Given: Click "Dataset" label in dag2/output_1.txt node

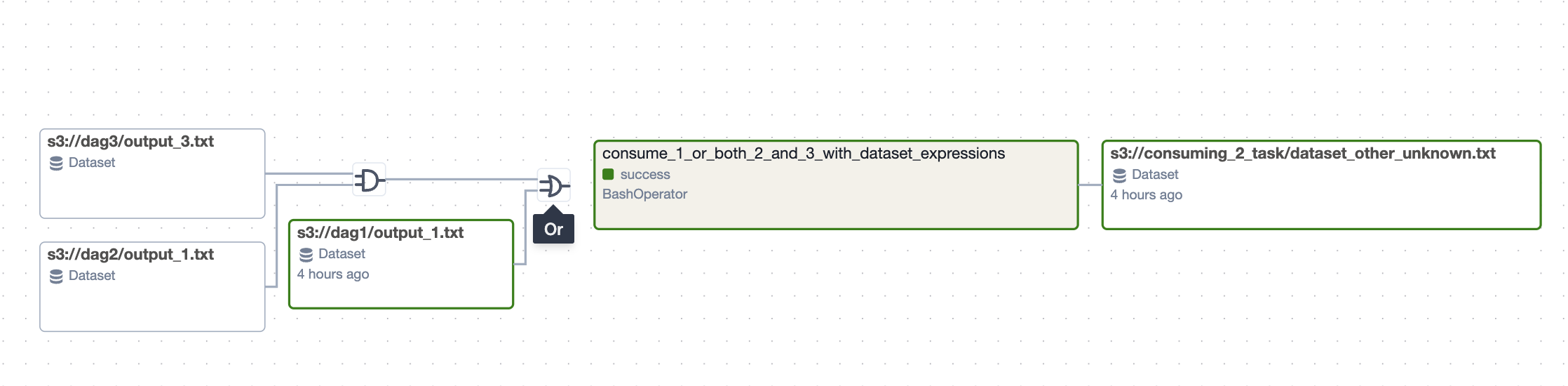Looking at the screenshot, I should [92, 276].
